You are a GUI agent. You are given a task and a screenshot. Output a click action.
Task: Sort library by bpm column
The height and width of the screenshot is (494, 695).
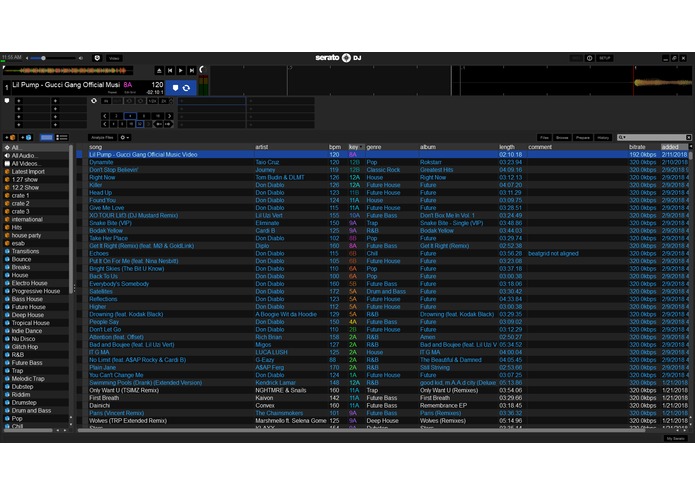(335, 147)
